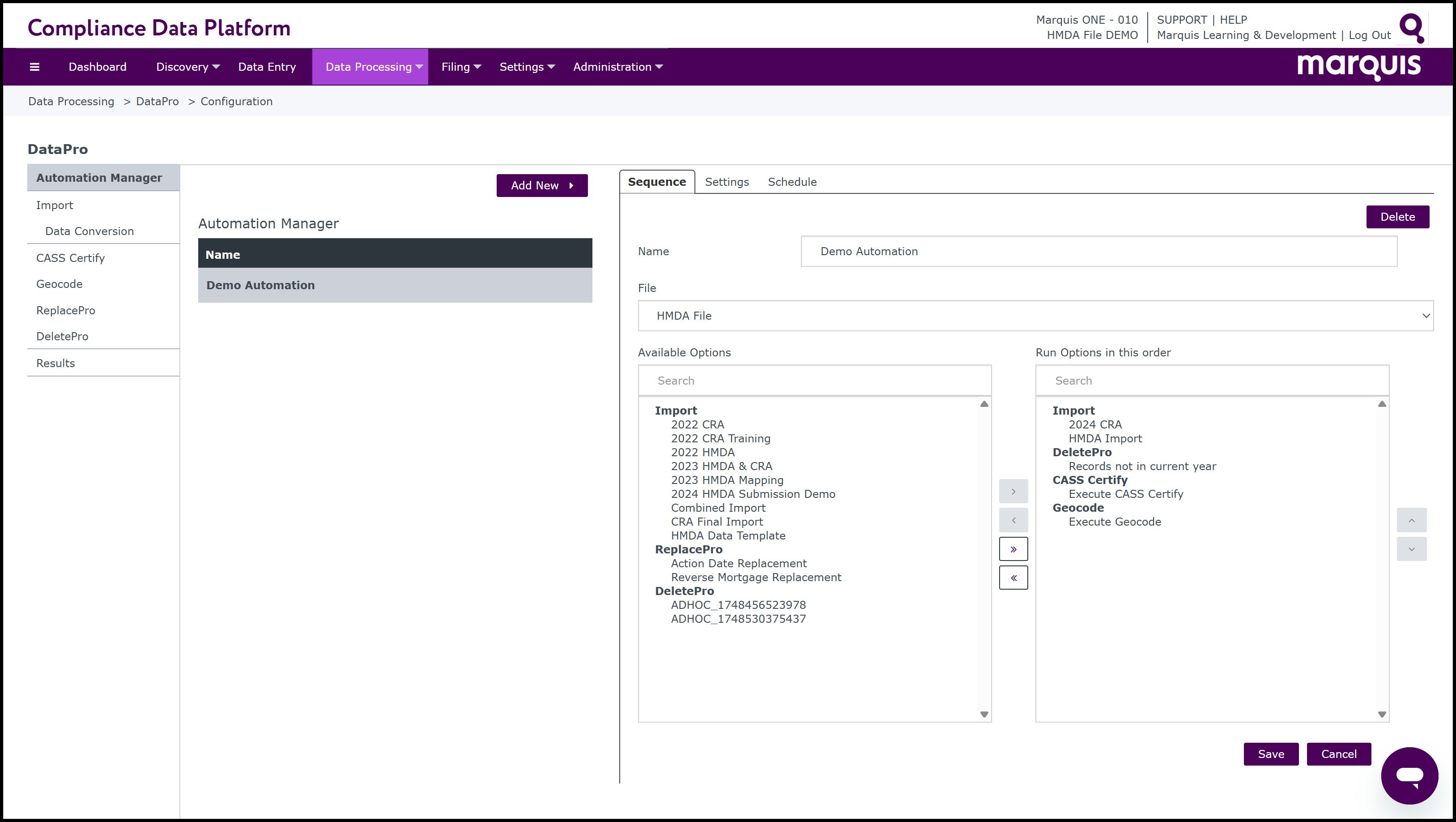Select 2023 HMDA Mapping in available options

727,480
